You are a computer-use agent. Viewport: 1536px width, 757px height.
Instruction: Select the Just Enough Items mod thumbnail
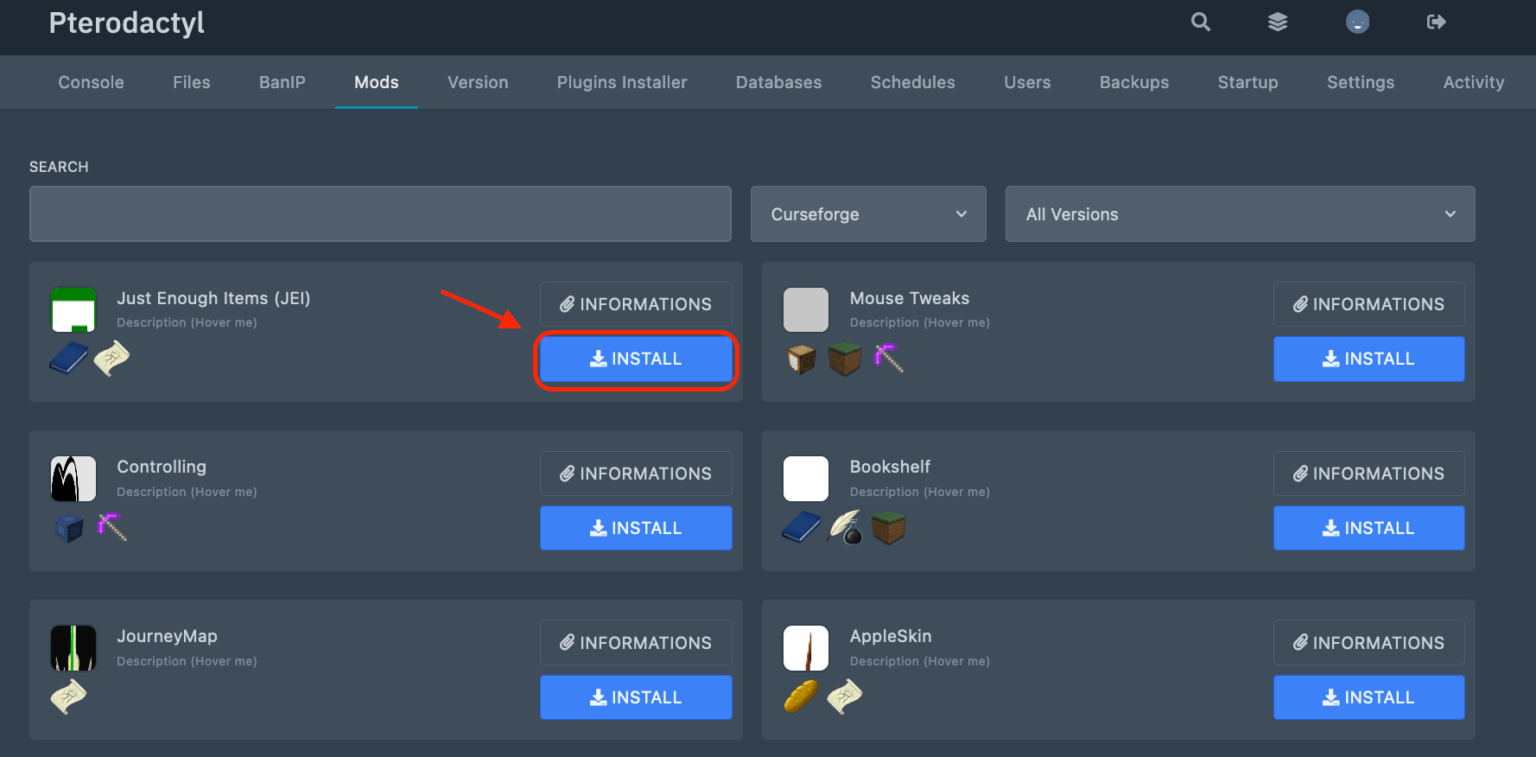pyautogui.click(x=73, y=309)
